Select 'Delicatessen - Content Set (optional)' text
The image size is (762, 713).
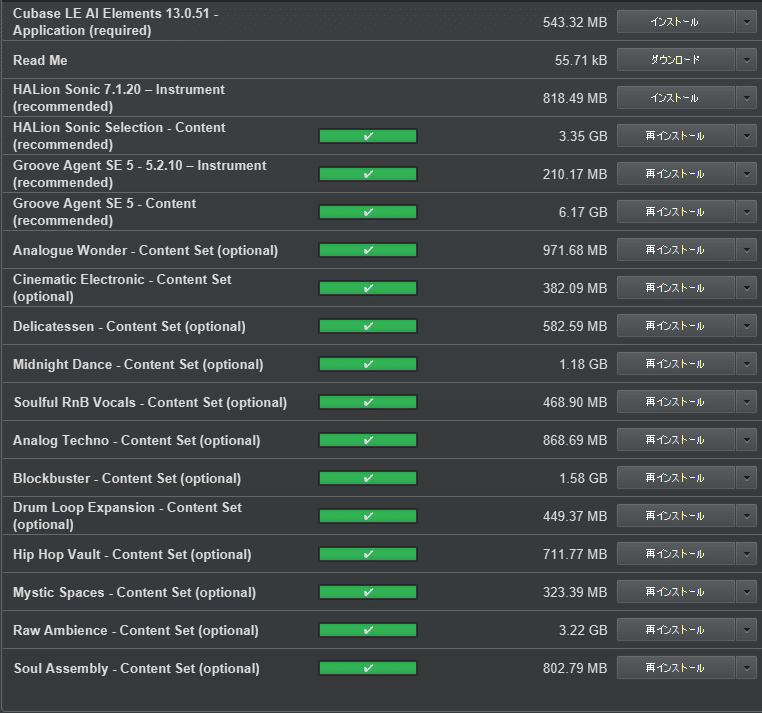tap(129, 326)
